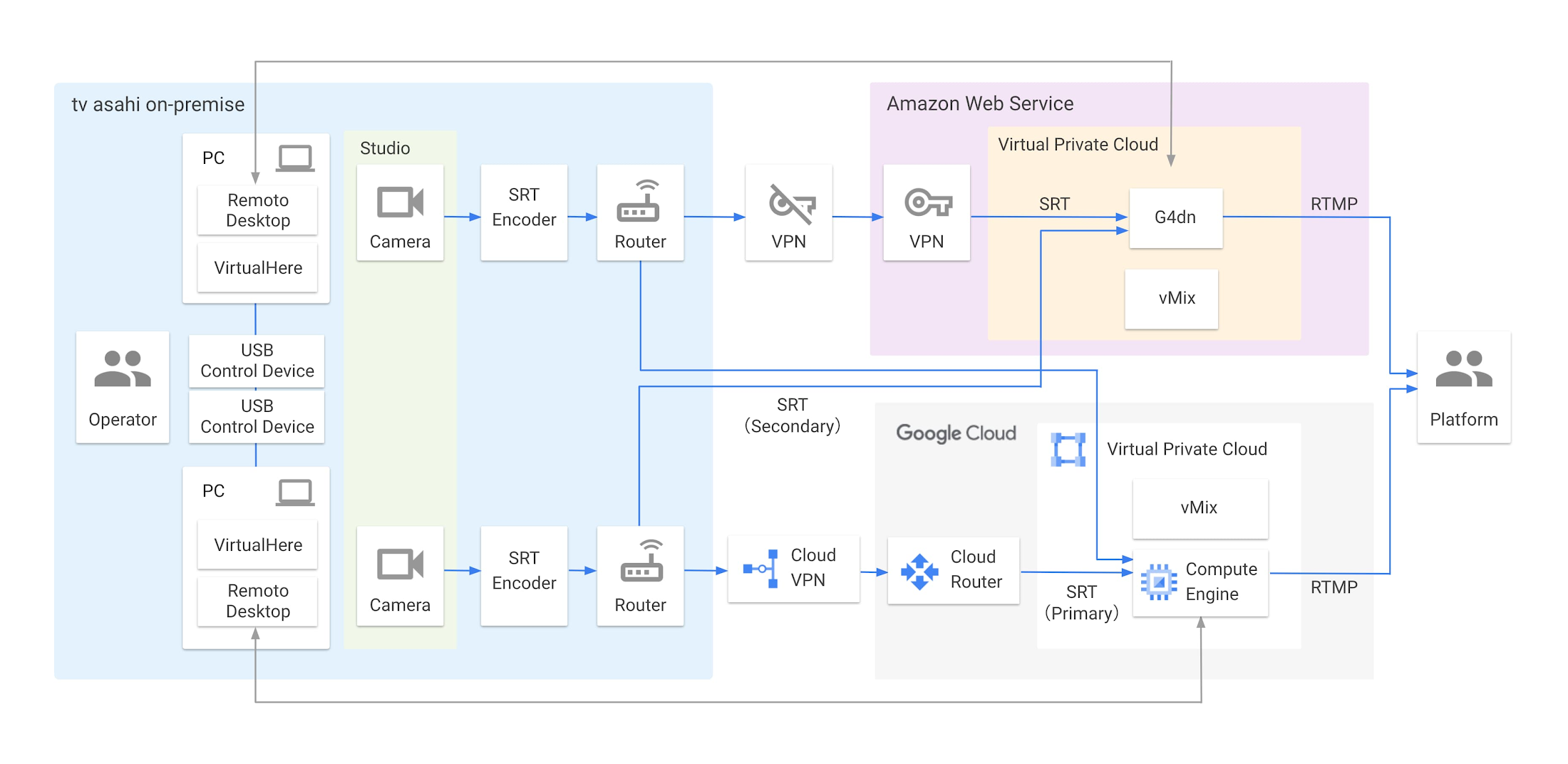Select the Router icon linked to crossed-key VPN
The height and width of the screenshot is (764, 1568).
(639, 201)
